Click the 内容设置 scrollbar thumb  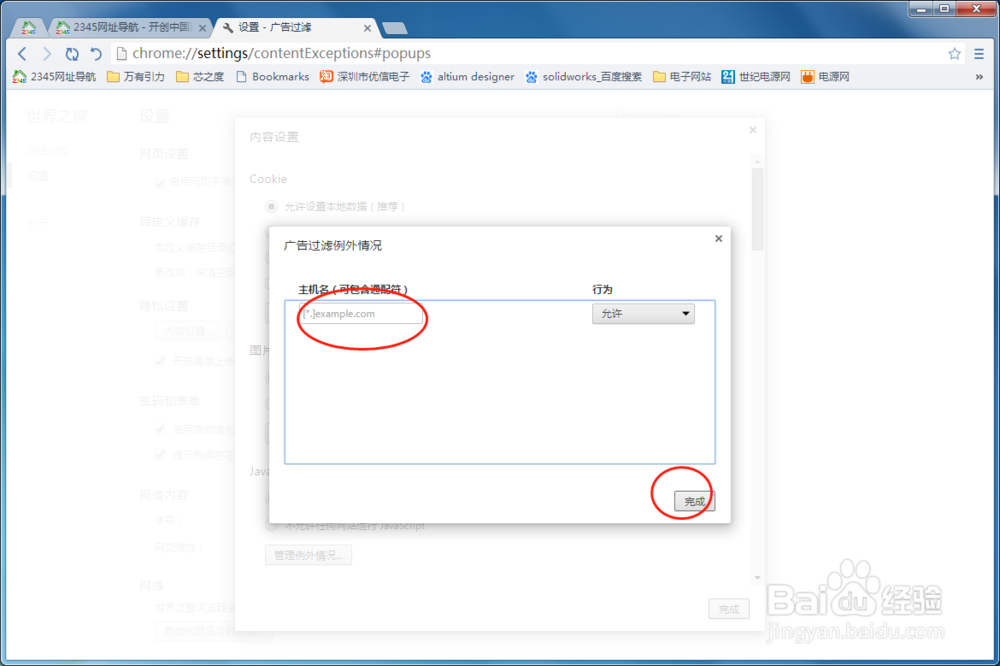(758, 209)
